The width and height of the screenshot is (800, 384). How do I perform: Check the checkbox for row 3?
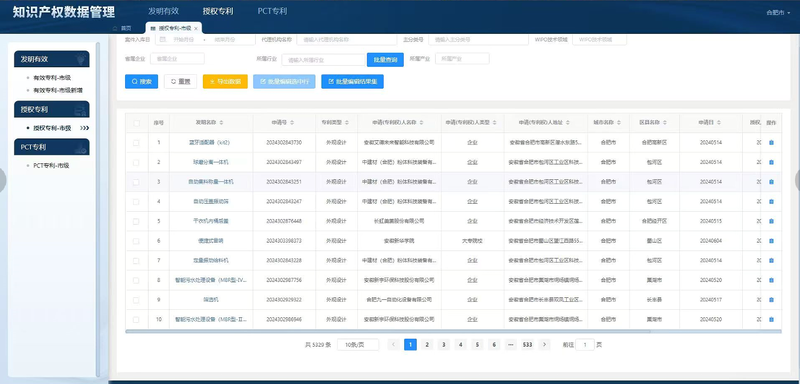(x=136, y=182)
